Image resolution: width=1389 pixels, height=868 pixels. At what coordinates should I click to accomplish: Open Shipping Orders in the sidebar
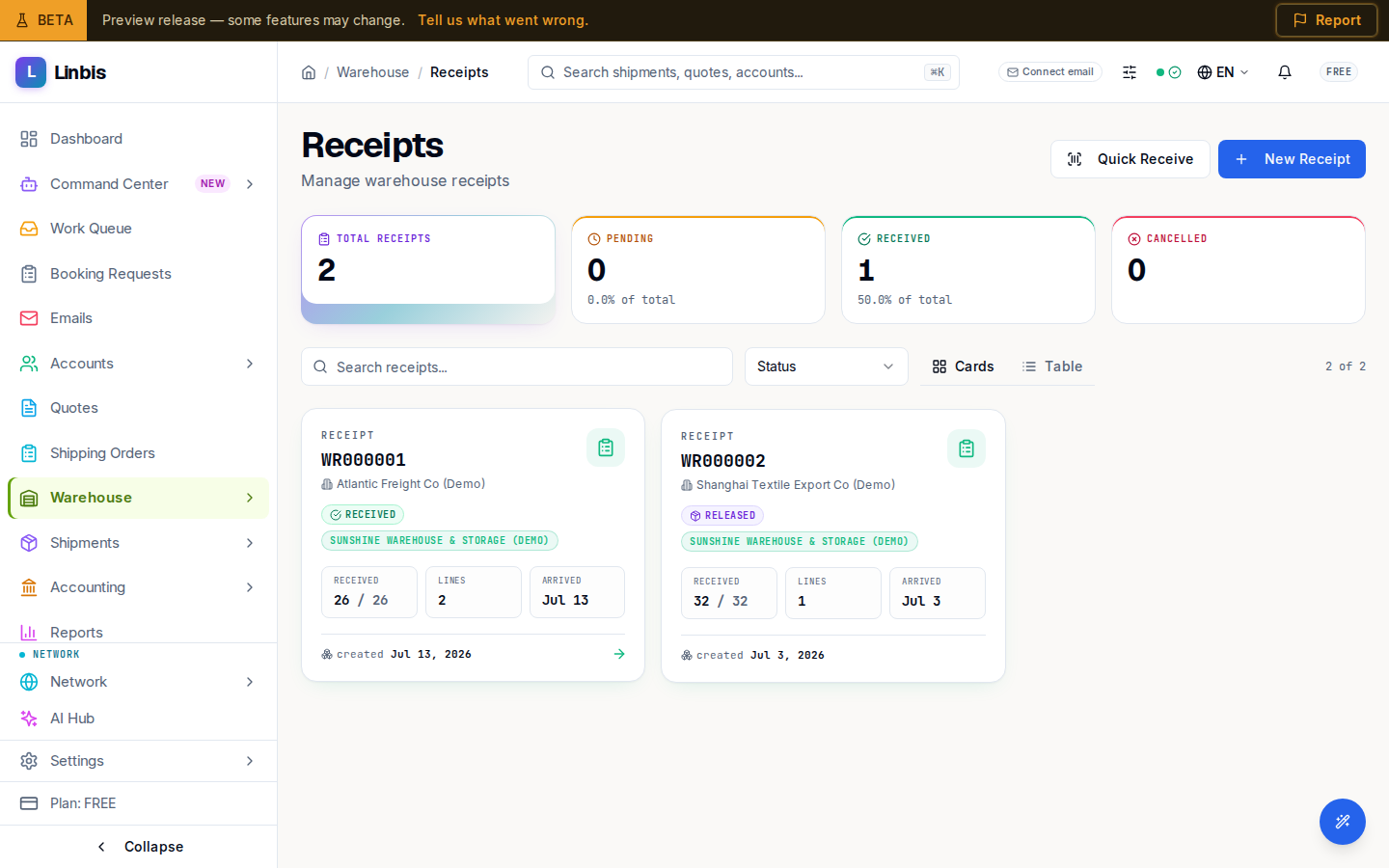139,453
